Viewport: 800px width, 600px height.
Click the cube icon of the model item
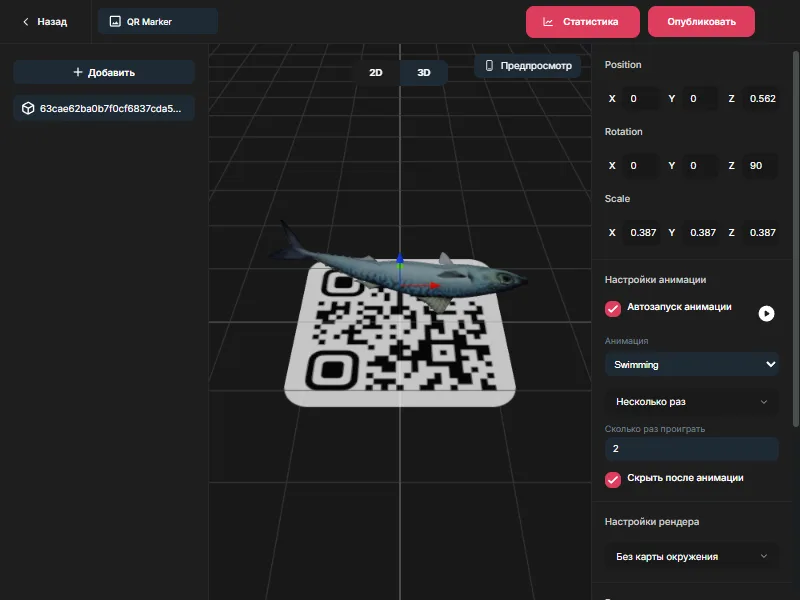[x=28, y=108]
